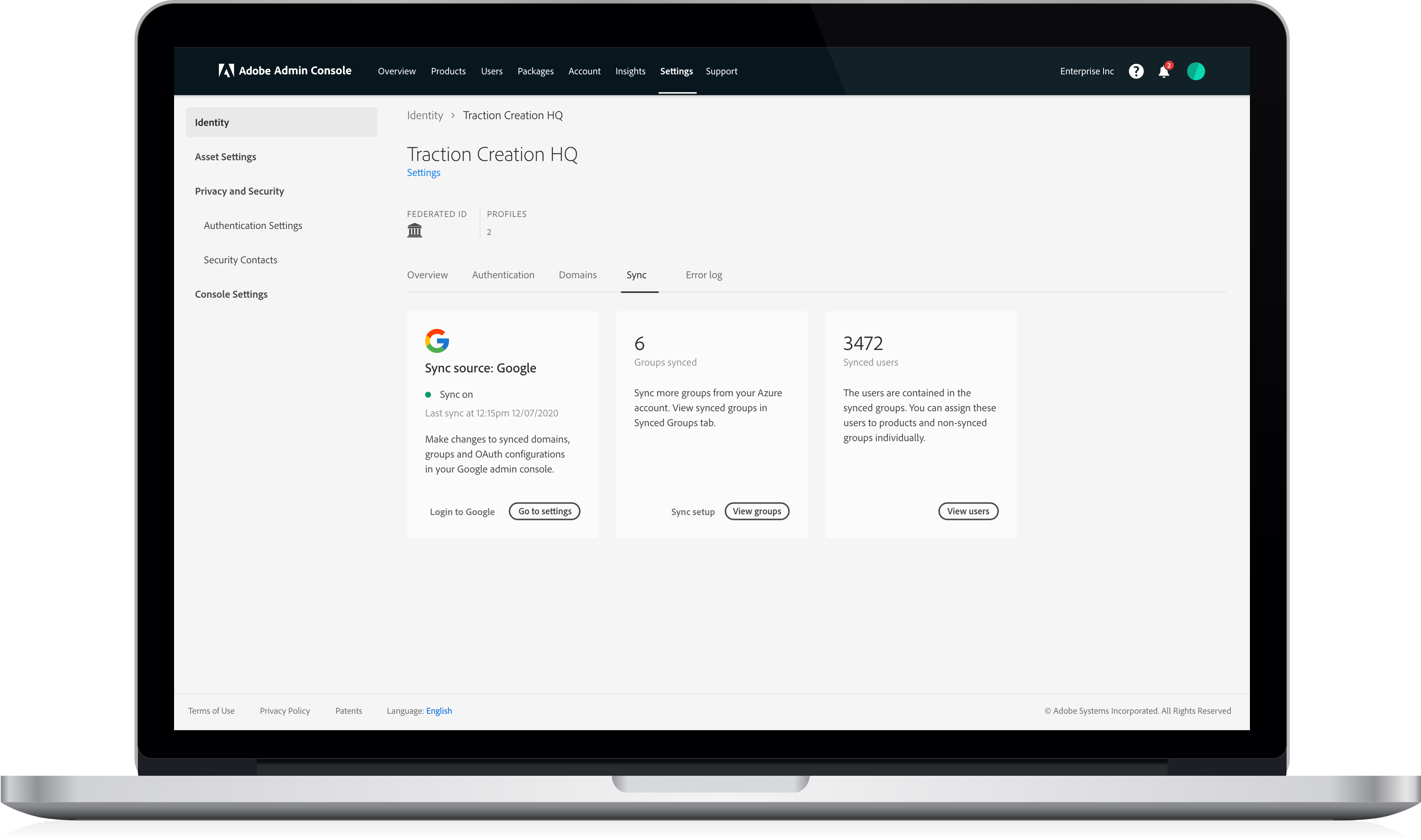This screenshot has width=1421, height=840.
Task: Click the Go to settings button
Action: (545, 511)
